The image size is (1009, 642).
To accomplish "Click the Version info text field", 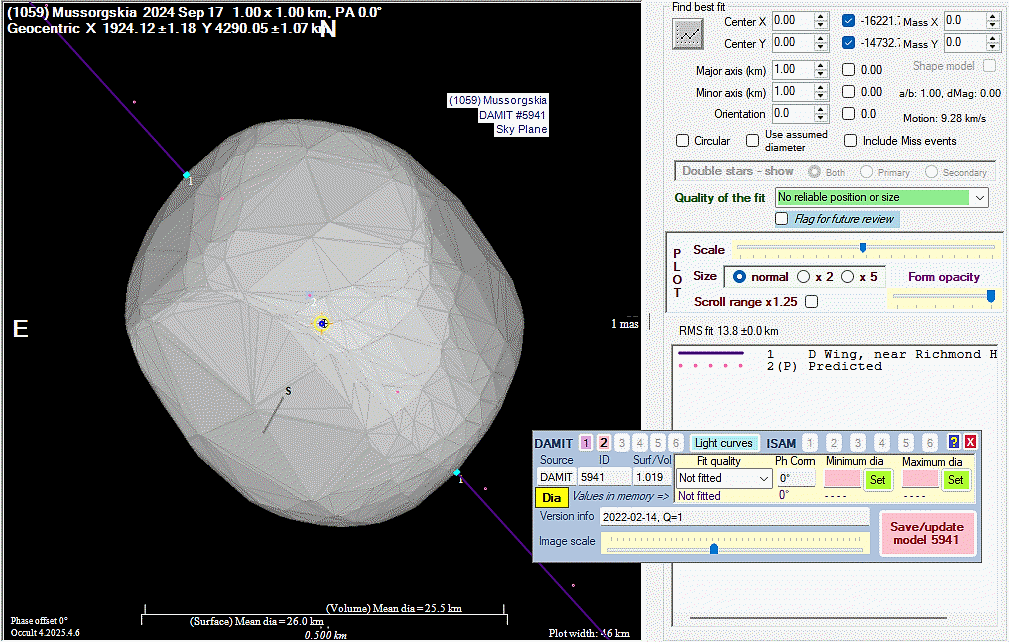I will point(734,517).
